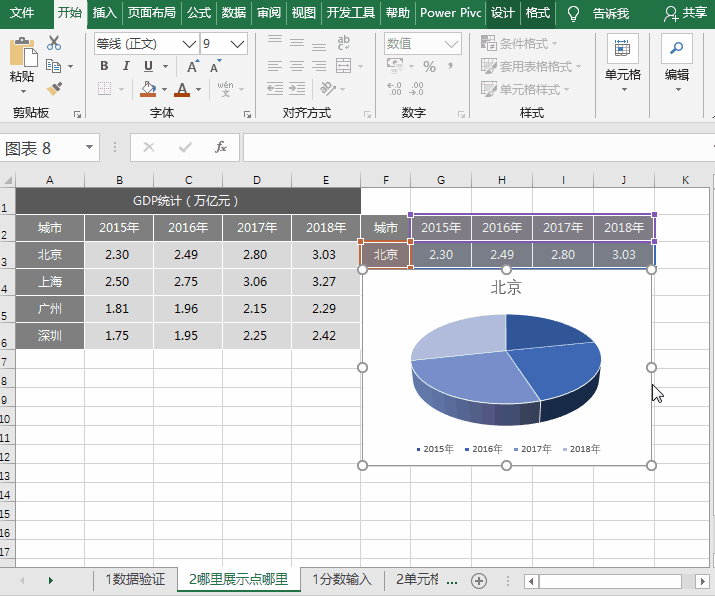Decrease font size with small A icon
Screen dimensions: 715x596
215,67
